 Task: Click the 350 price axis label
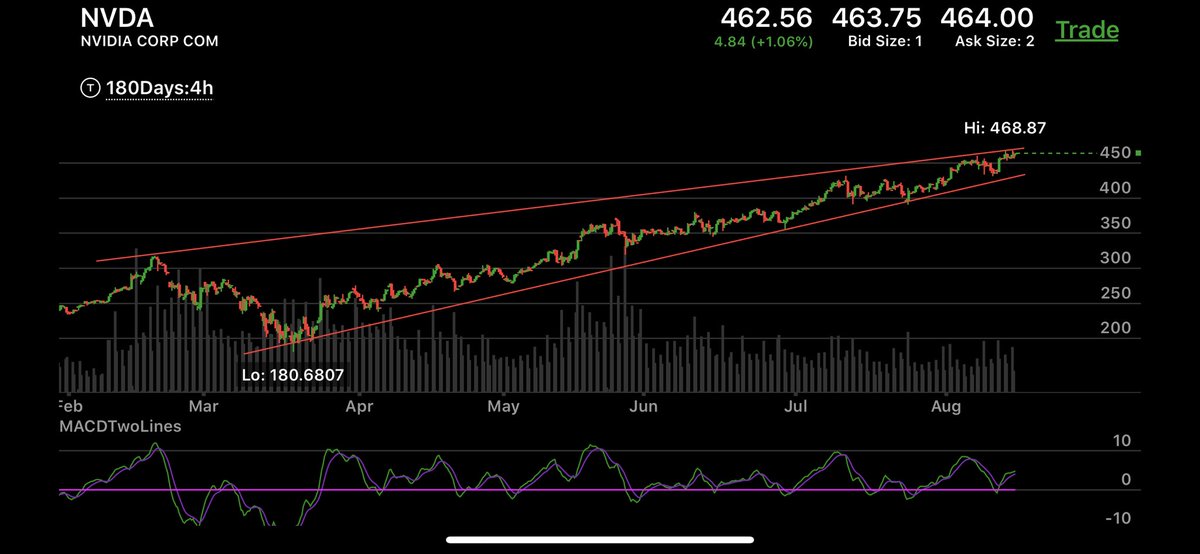(1114, 223)
